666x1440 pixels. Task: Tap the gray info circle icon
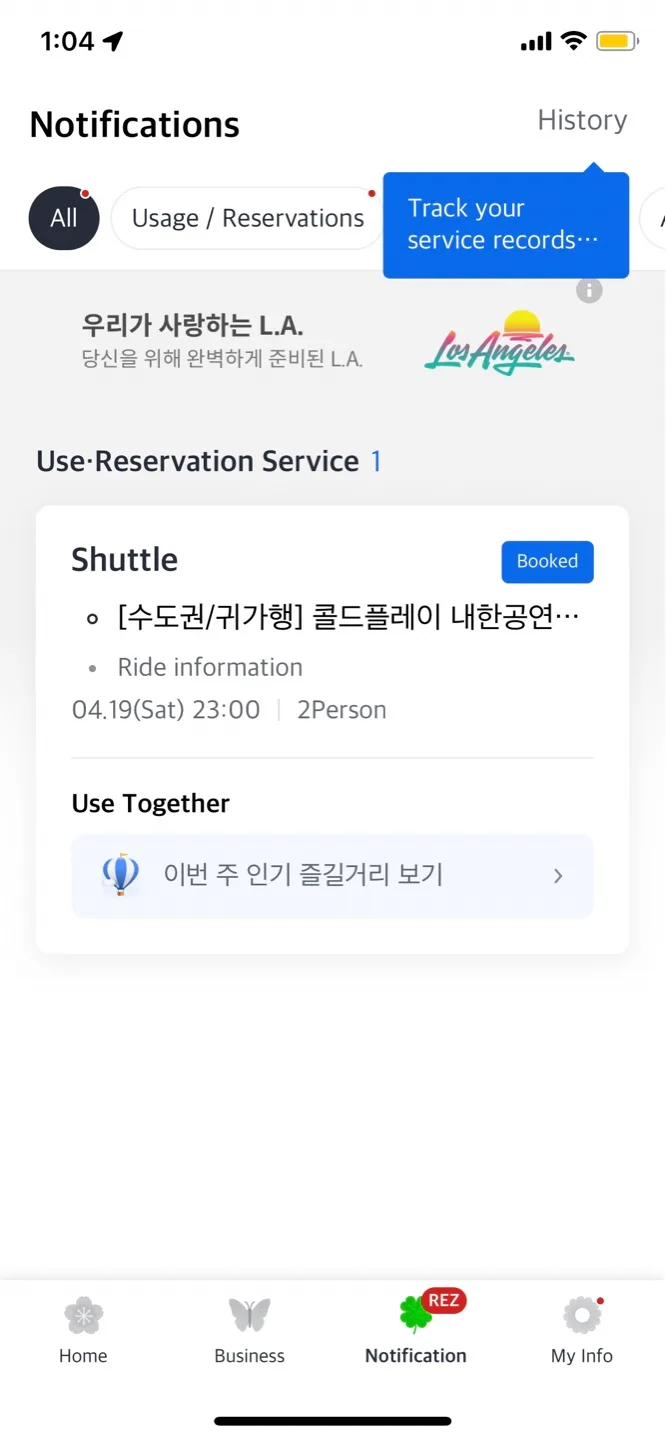pos(589,290)
